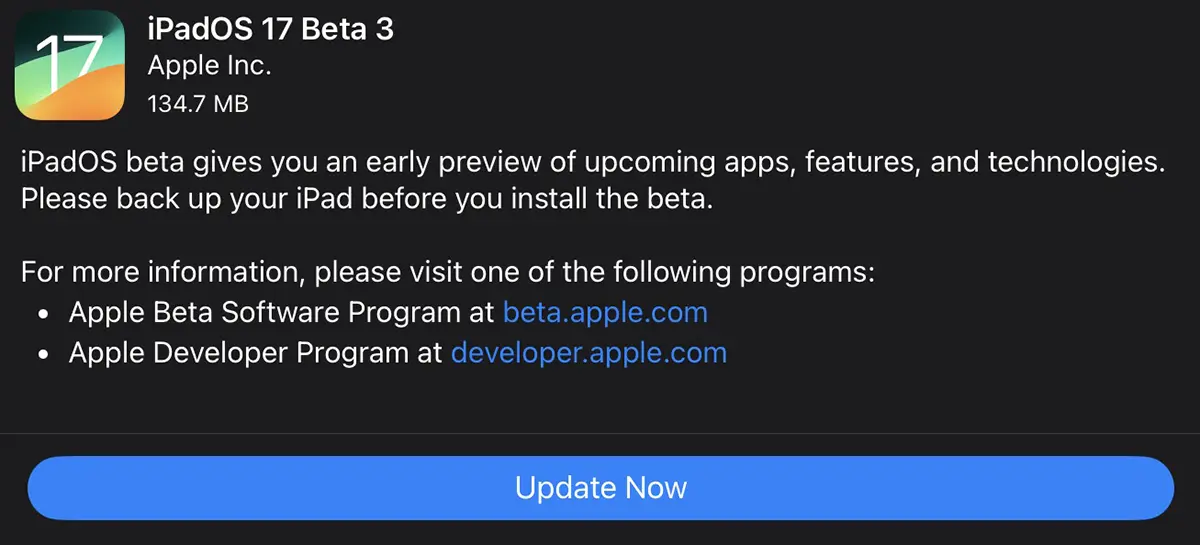Click the 134.7 MB download size
The image size is (1200, 545).
coord(198,103)
